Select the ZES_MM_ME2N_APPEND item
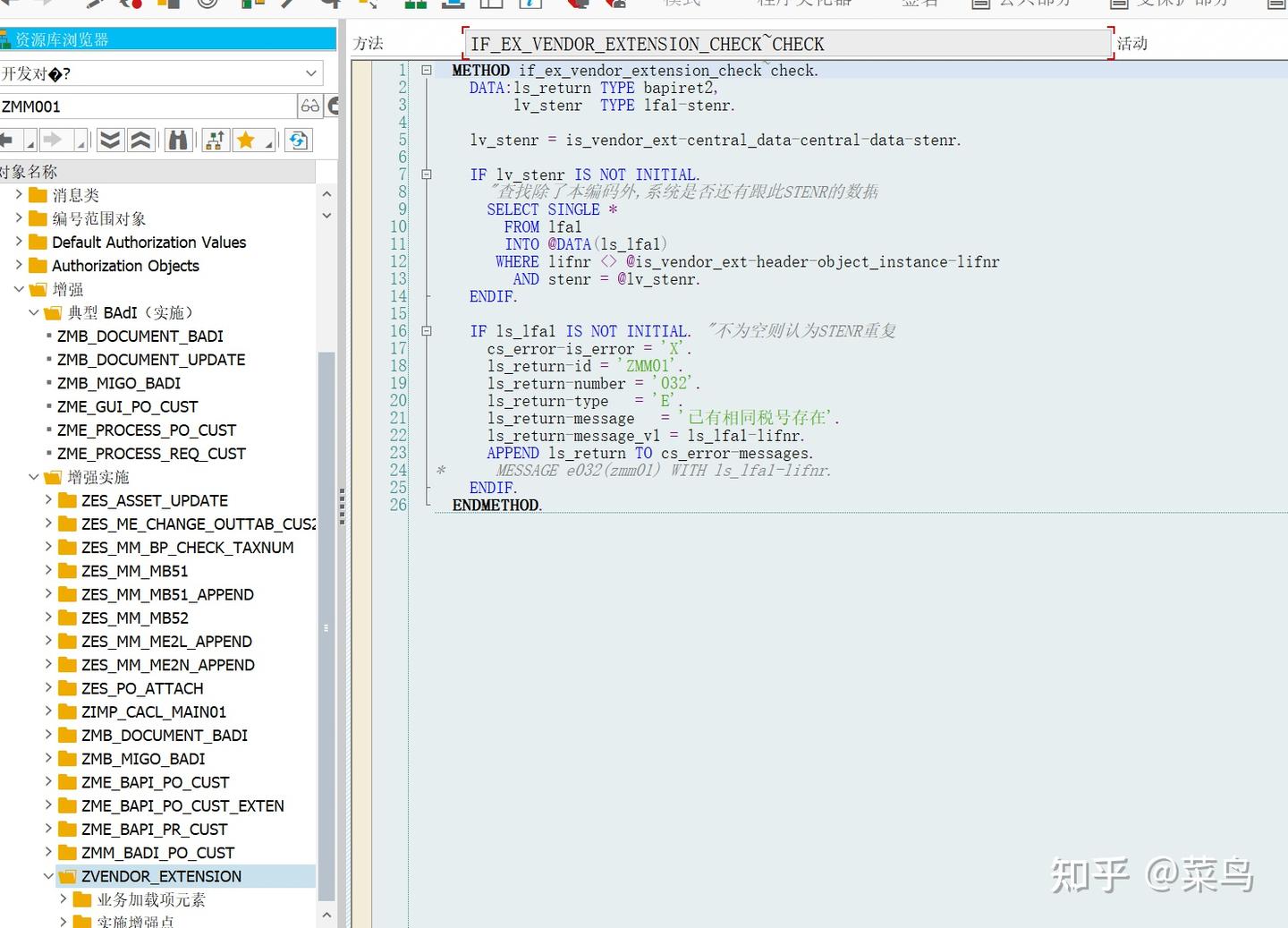1288x928 pixels. (167, 665)
